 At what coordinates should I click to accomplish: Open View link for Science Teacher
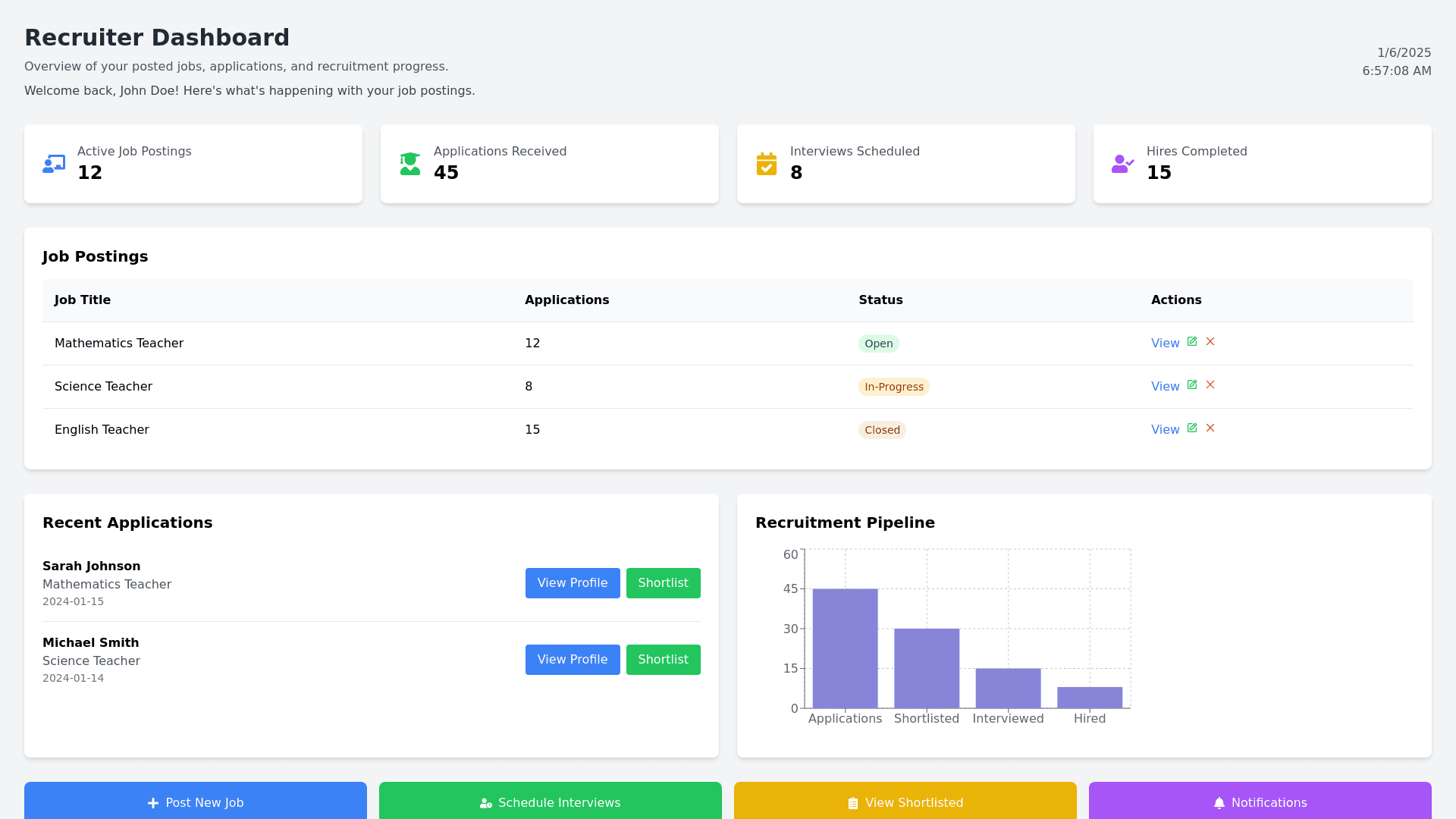pos(1165,387)
